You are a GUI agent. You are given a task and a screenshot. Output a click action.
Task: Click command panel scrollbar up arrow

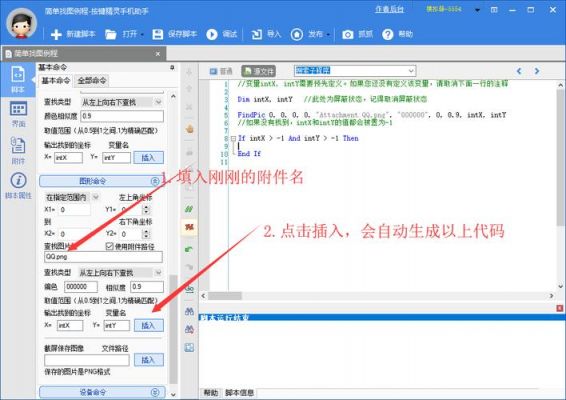click(173, 96)
